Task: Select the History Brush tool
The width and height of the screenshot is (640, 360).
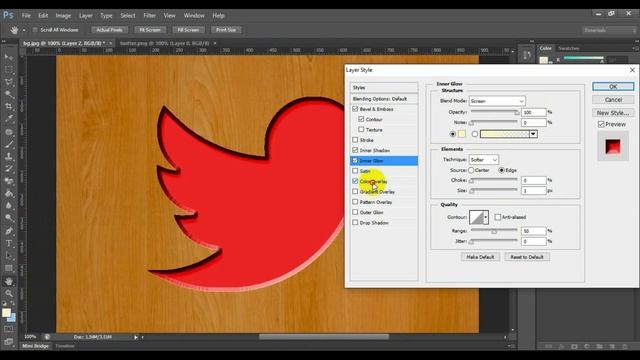Action: coord(9,169)
